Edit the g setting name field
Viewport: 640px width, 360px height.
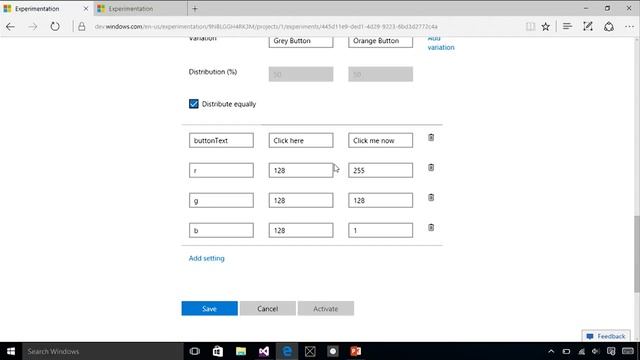(x=221, y=200)
